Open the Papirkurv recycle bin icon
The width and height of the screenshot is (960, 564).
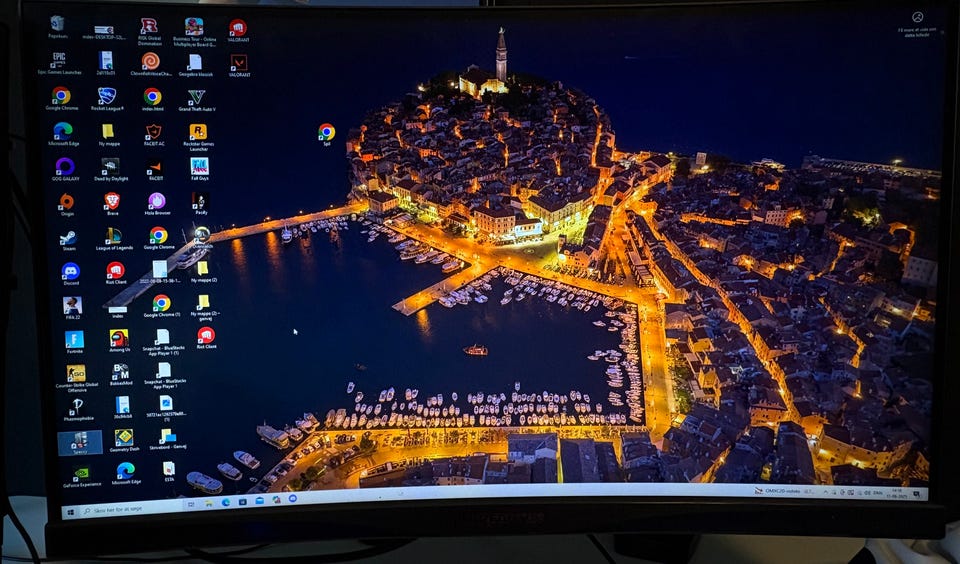pyautogui.click(x=58, y=27)
